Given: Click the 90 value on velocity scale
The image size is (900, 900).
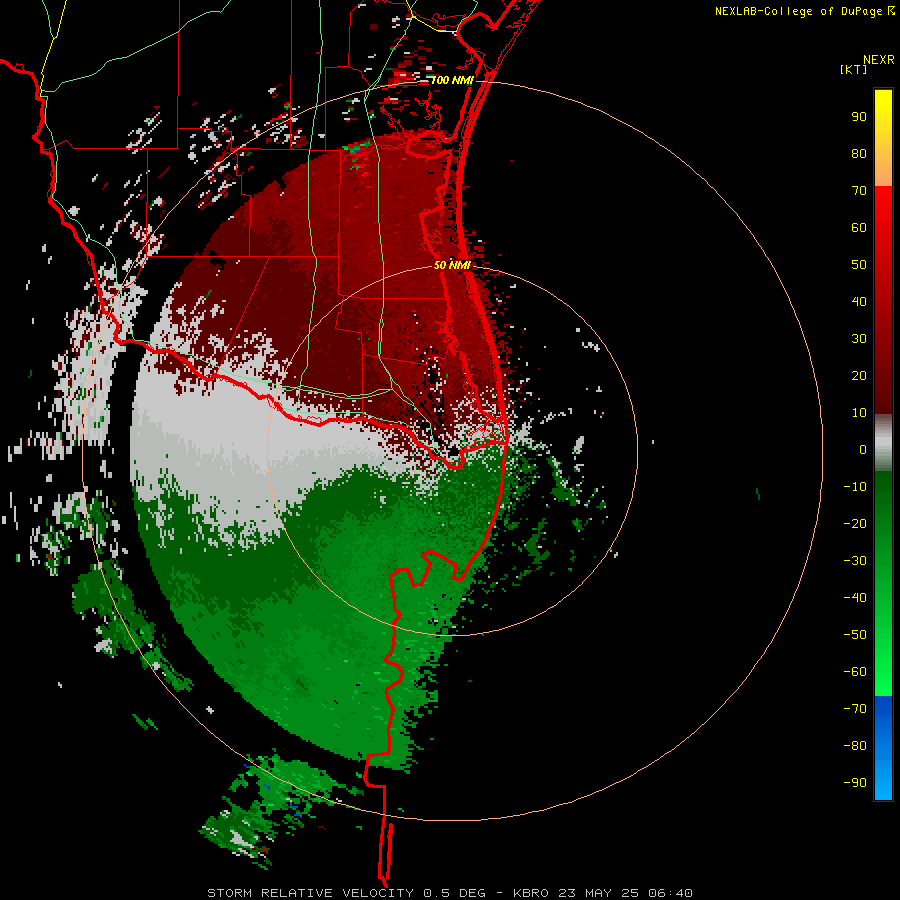Looking at the screenshot, I should 859,117.
